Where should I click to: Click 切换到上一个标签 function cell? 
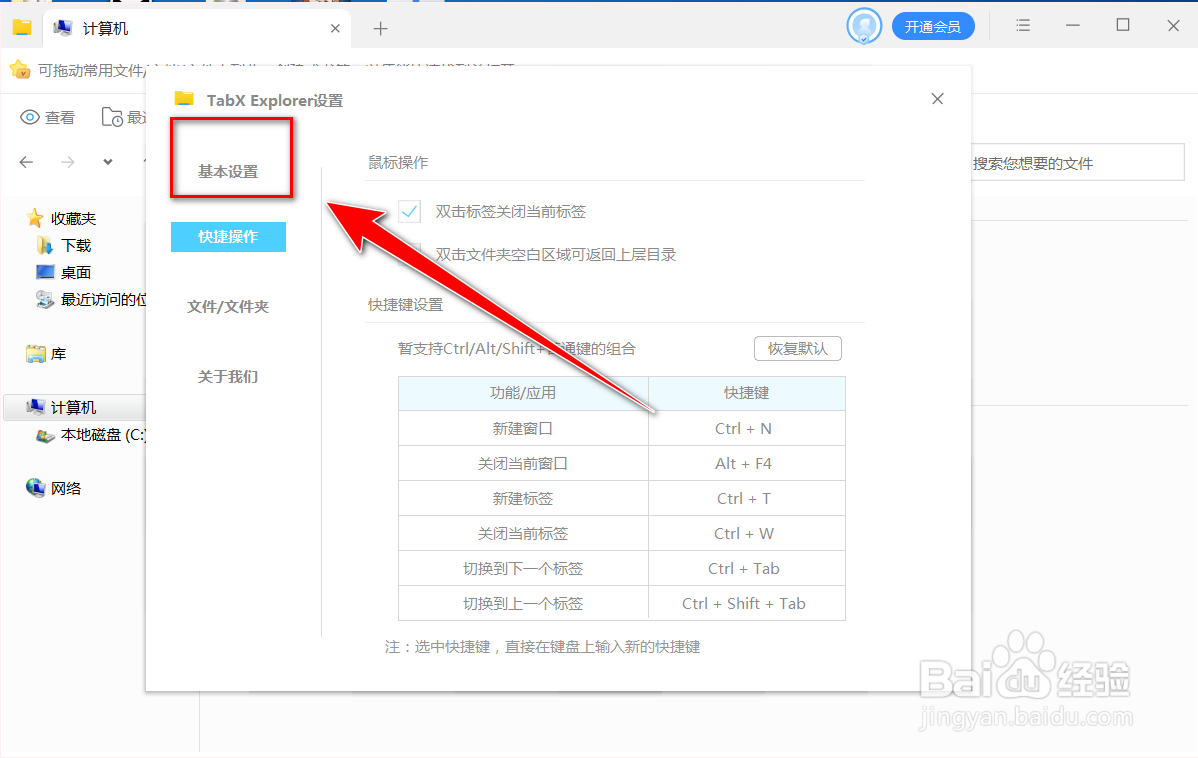coord(523,604)
